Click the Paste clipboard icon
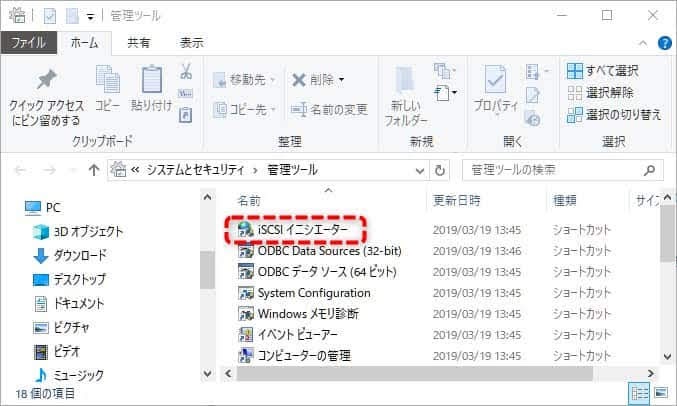 coord(151,80)
